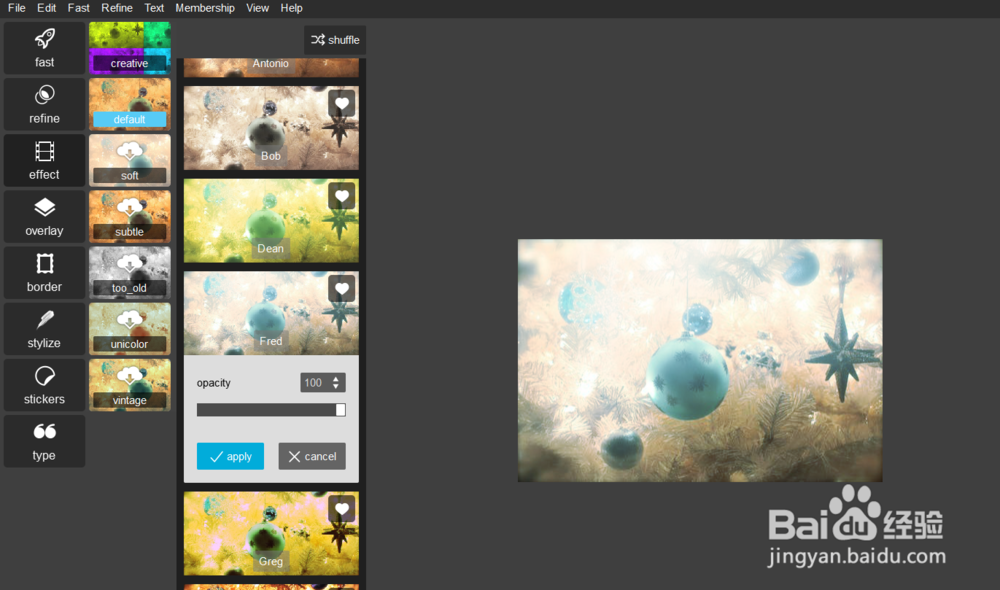Image resolution: width=1000 pixels, height=590 pixels.
Task: Decrease opacity with the down stepper arrow
Action: click(x=336, y=387)
